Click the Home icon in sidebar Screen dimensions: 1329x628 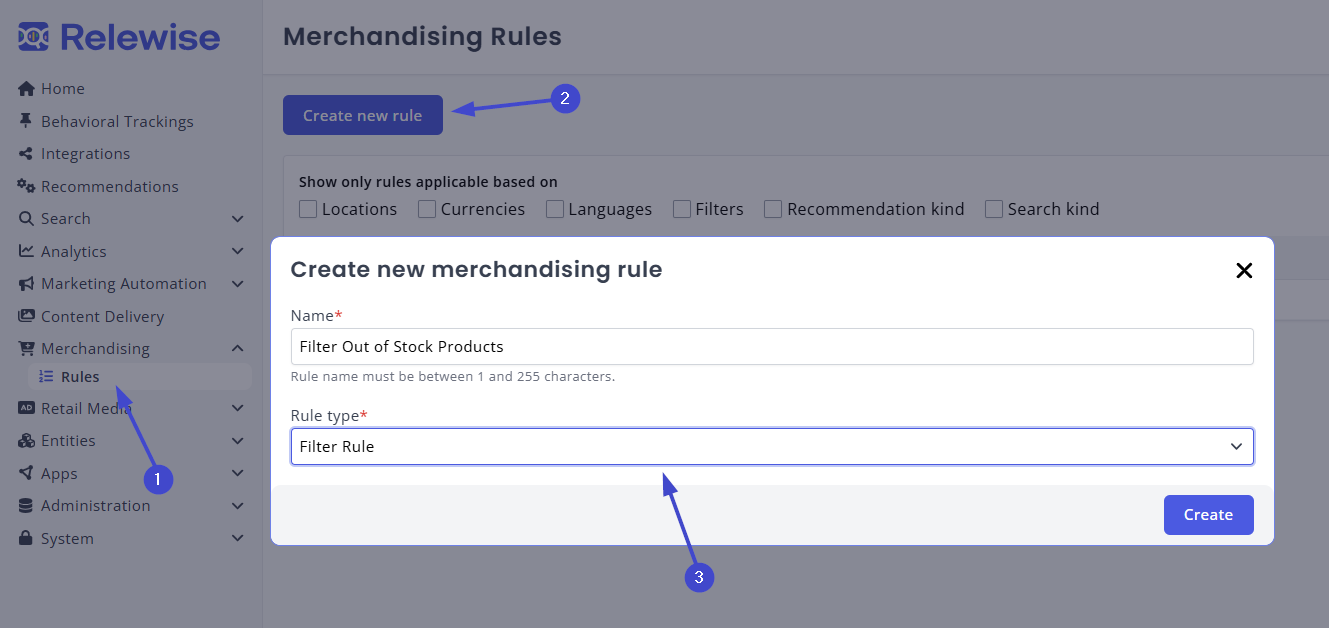click(x=25, y=88)
